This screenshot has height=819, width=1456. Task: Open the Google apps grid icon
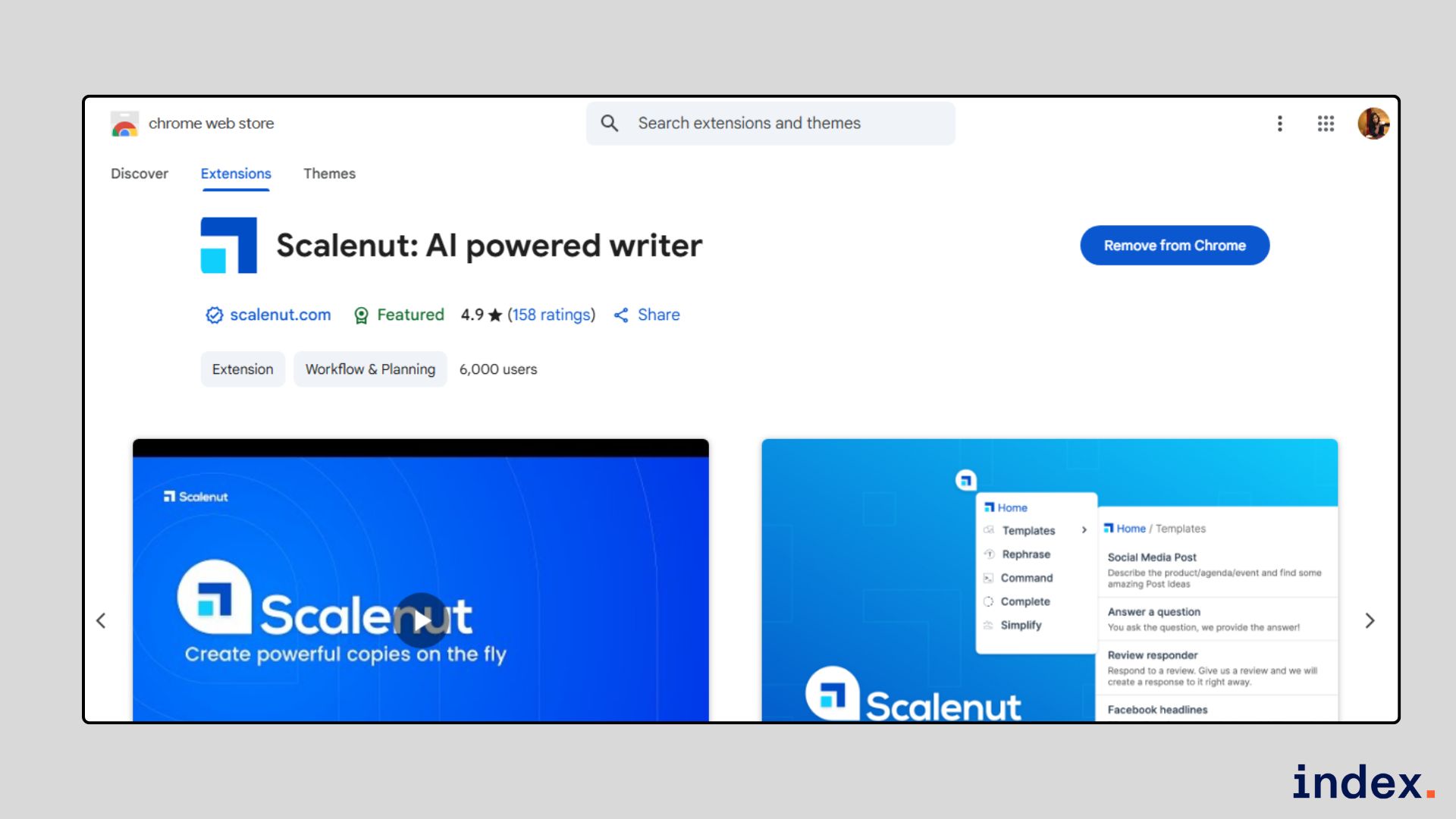(1326, 124)
